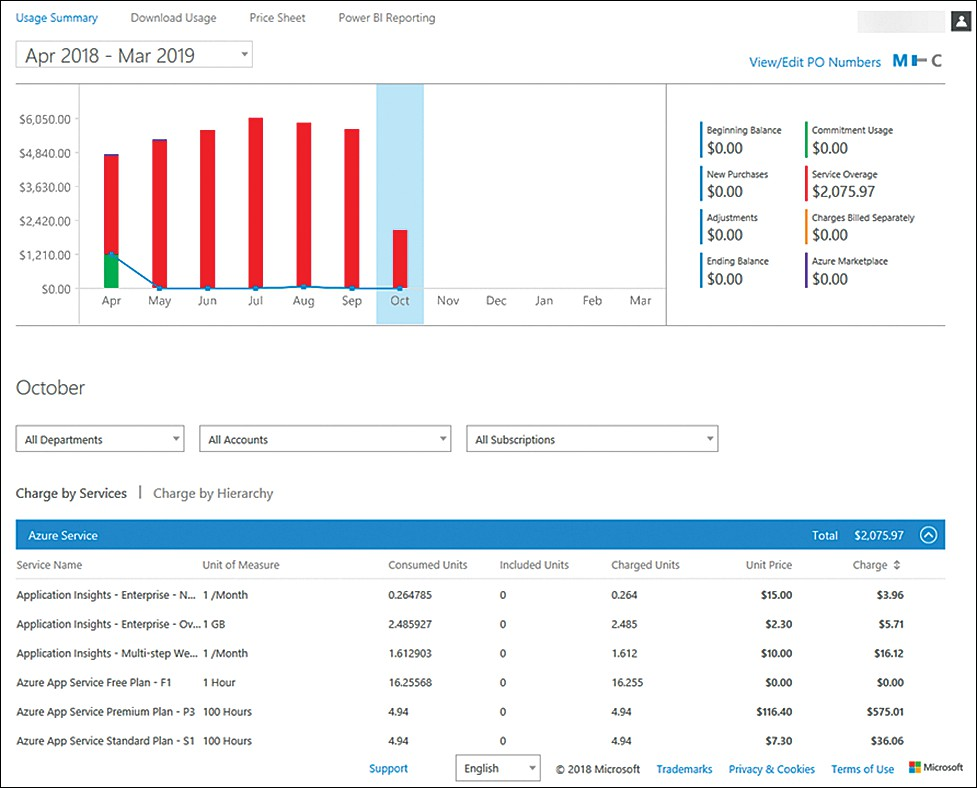Click the Beginning Balance amount
This screenshot has height=788, width=977.
[725, 148]
